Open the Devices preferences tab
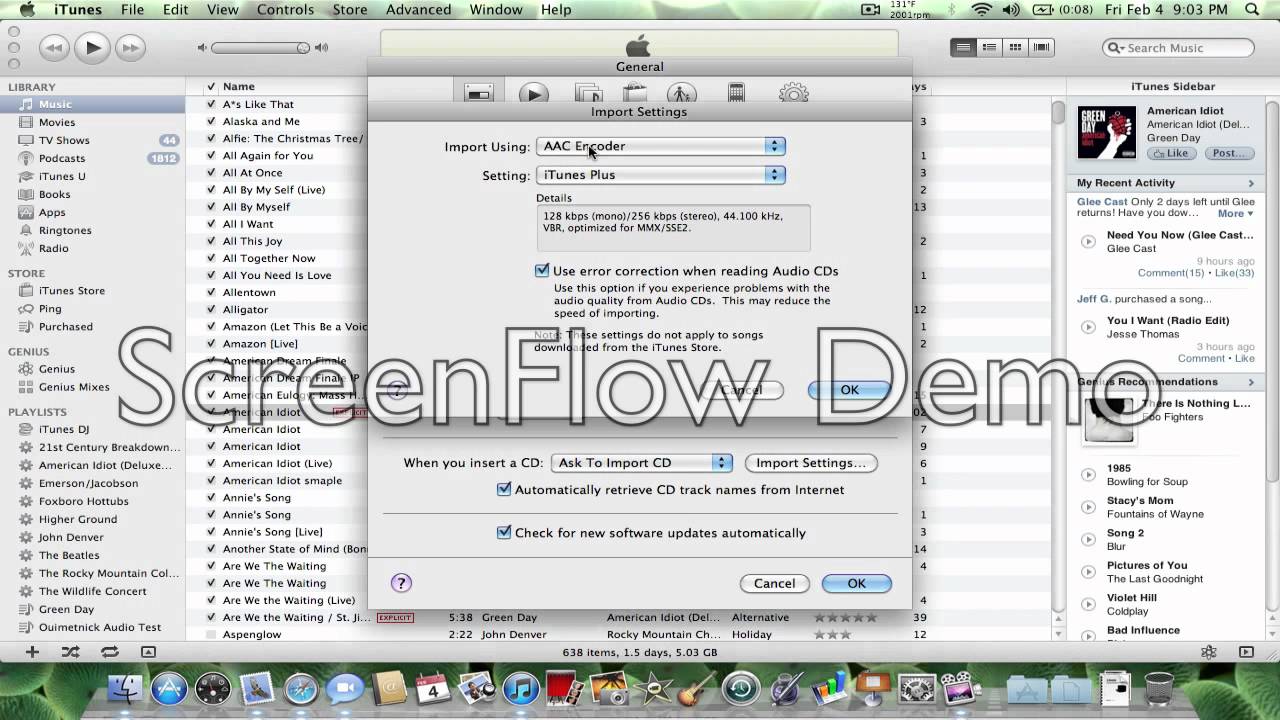 point(736,93)
